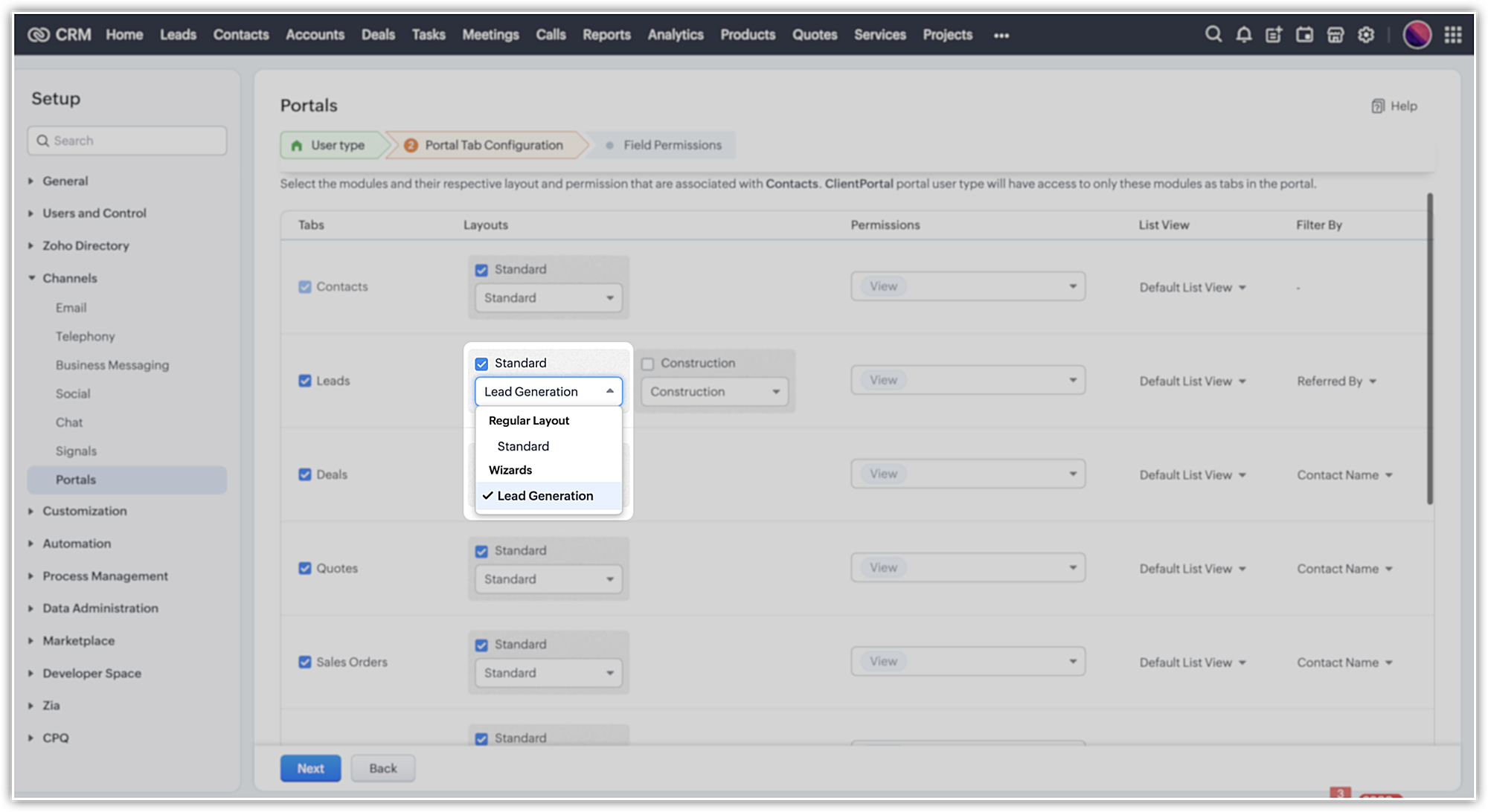
Task: Click the user profile avatar
Action: pyautogui.click(x=1417, y=34)
